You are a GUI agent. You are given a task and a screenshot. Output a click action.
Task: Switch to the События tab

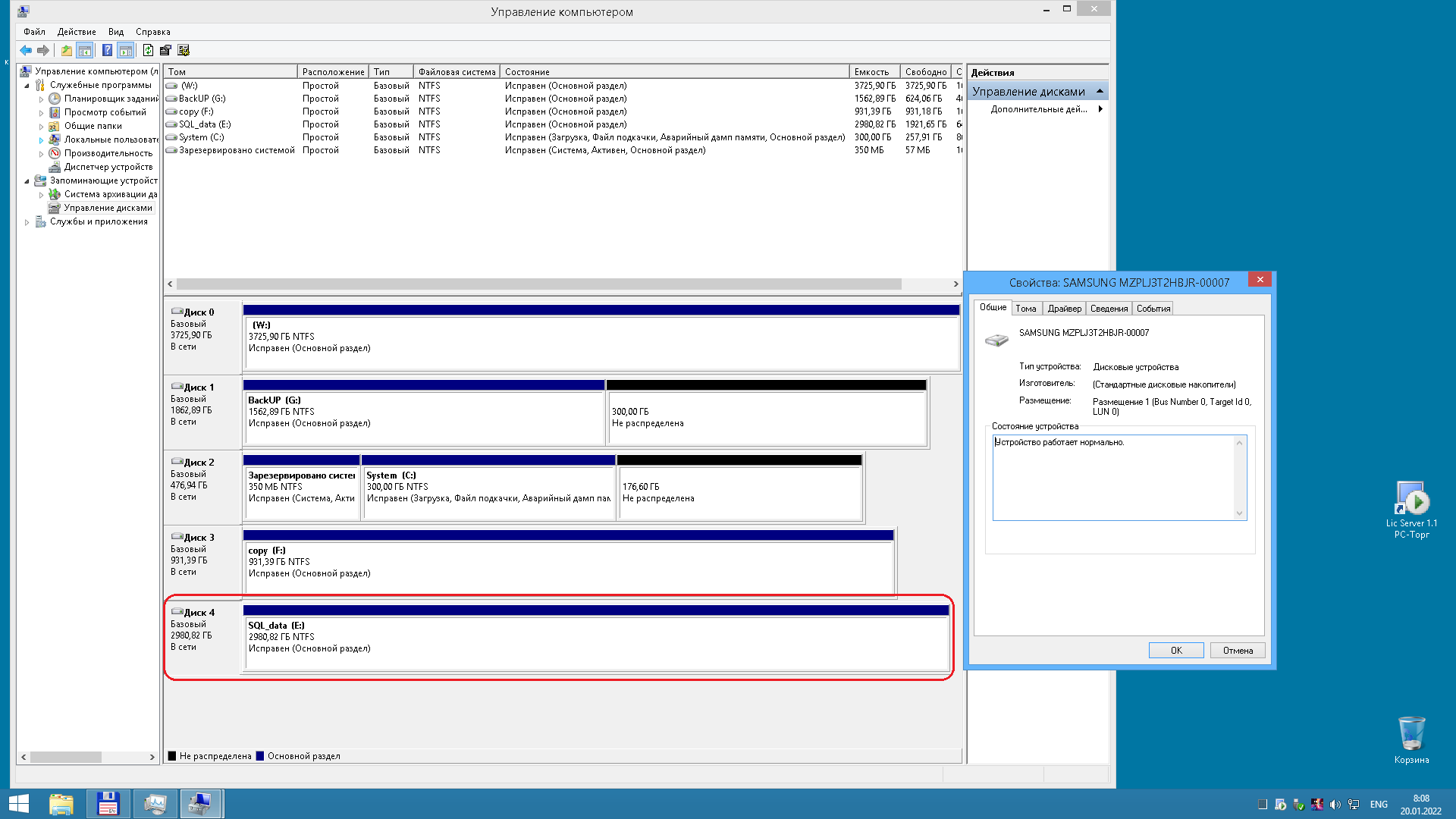pos(1153,309)
